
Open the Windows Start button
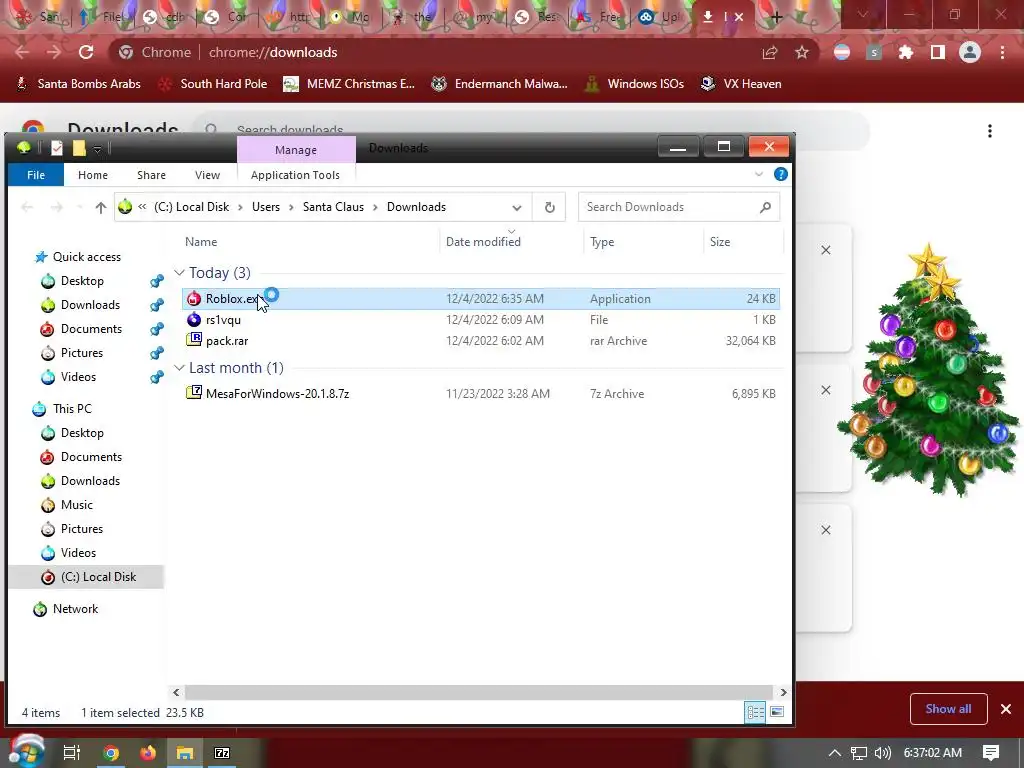pyautogui.click(x=26, y=751)
